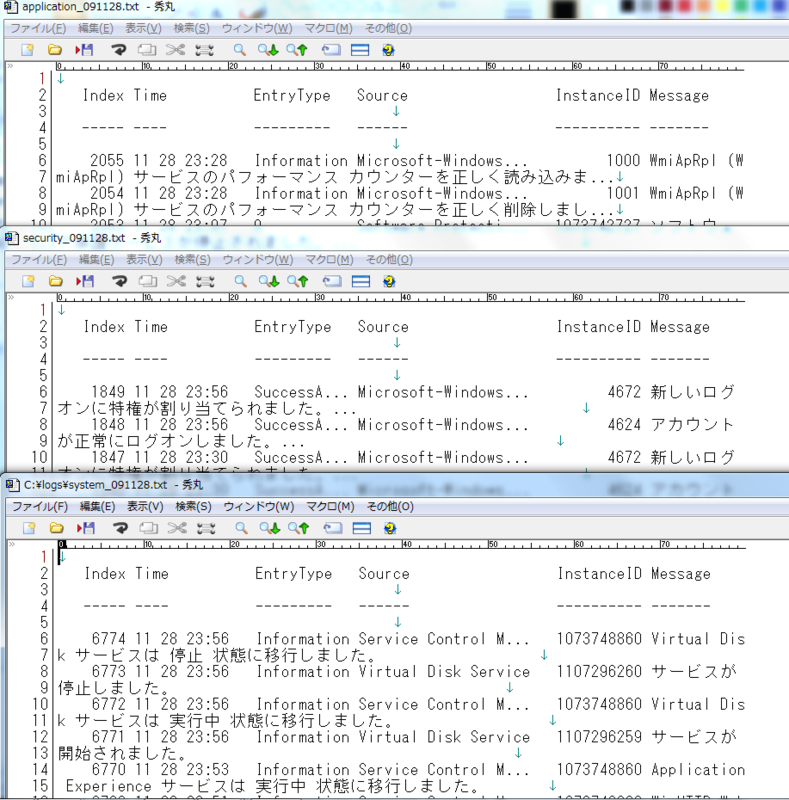Viewport: 789px width, 800px height.
Task: Open ファイル(F) menu in security_091128.txt window
Action: coord(39,260)
